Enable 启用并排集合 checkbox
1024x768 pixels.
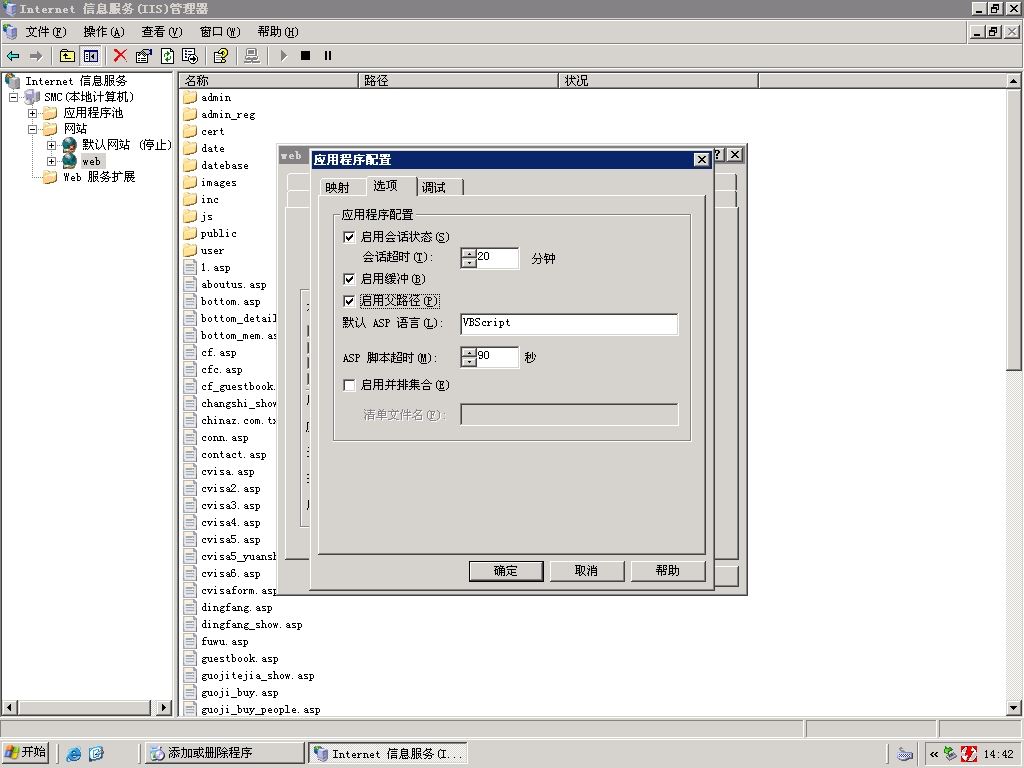[349, 385]
